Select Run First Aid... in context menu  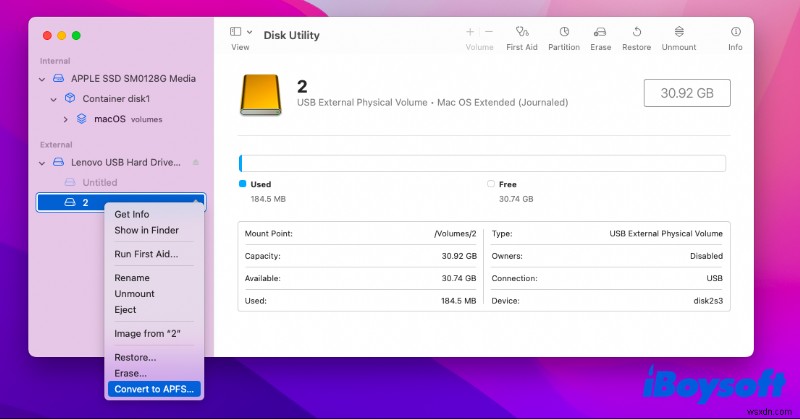(146, 254)
